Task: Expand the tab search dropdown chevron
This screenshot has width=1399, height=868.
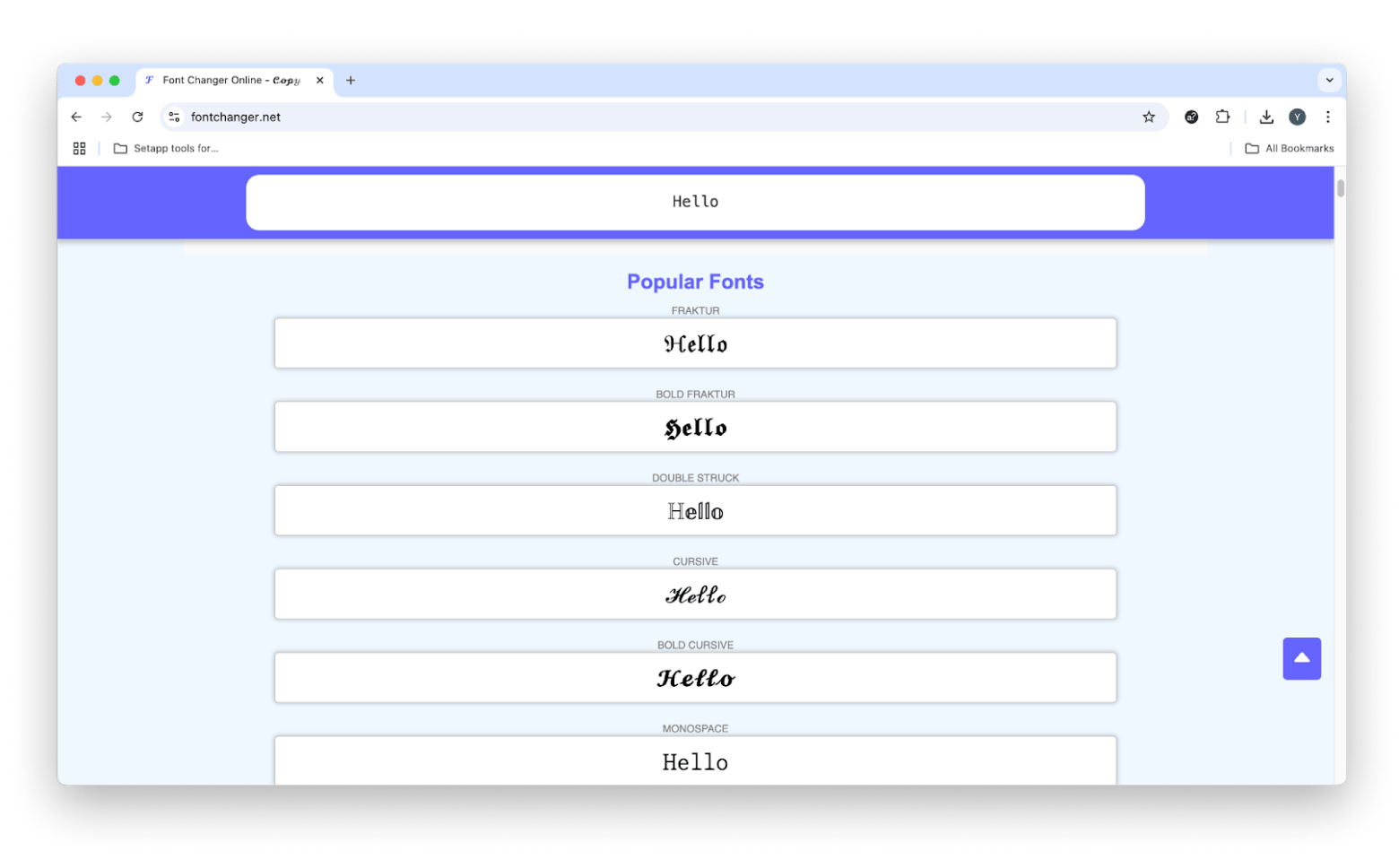Action: tap(1329, 80)
